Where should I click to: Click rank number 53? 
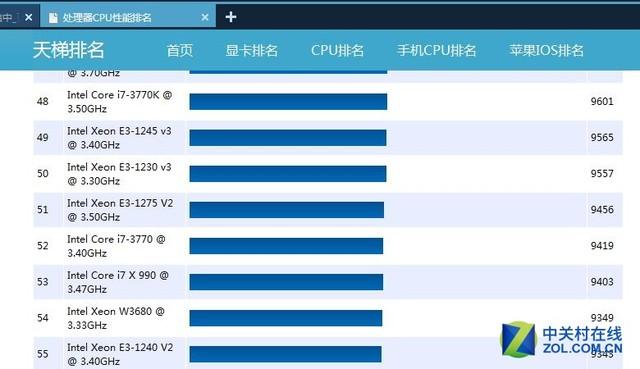[43, 282]
